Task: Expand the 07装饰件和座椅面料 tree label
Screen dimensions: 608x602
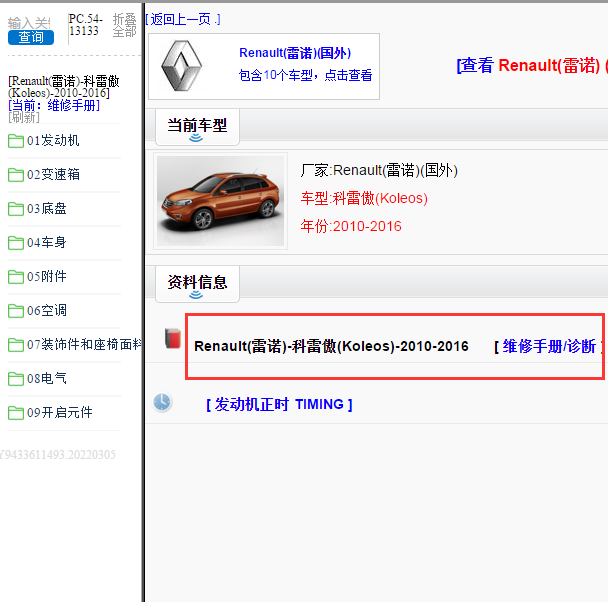Action: click(x=84, y=344)
